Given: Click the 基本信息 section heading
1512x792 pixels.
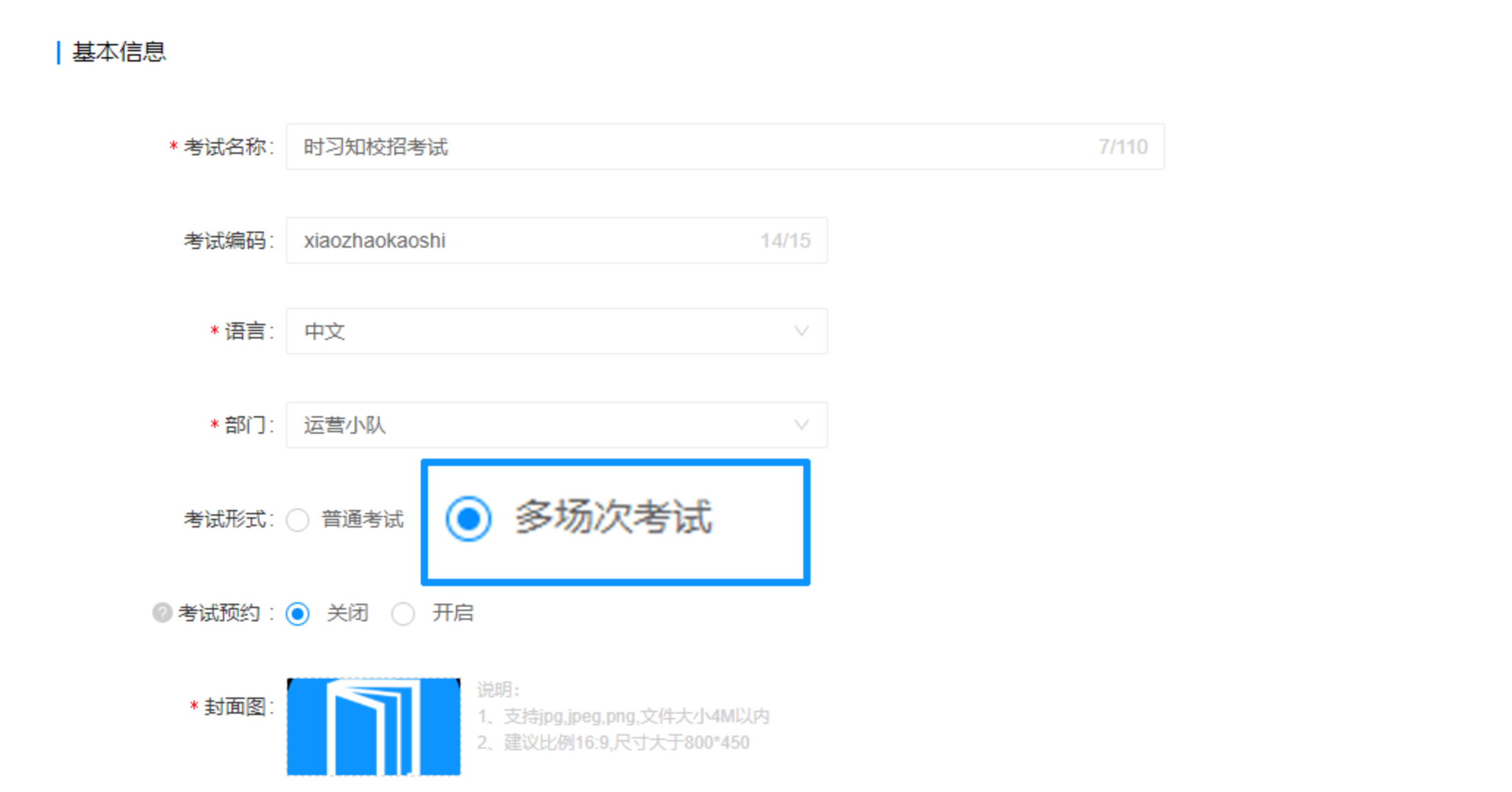Looking at the screenshot, I should click(x=119, y=52).
